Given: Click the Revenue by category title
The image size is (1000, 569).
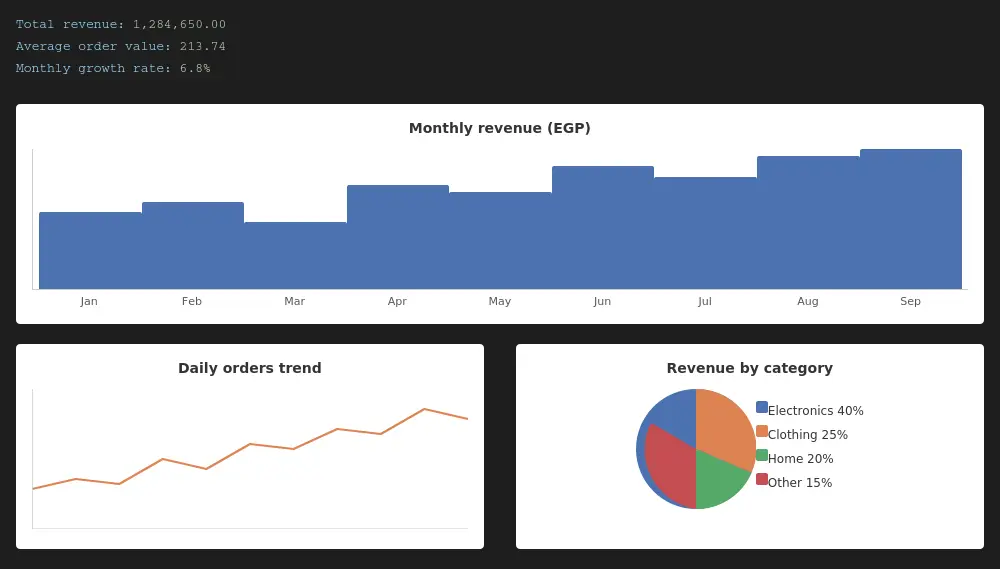Looking at the screenshot, I should (x=749, y=368).
